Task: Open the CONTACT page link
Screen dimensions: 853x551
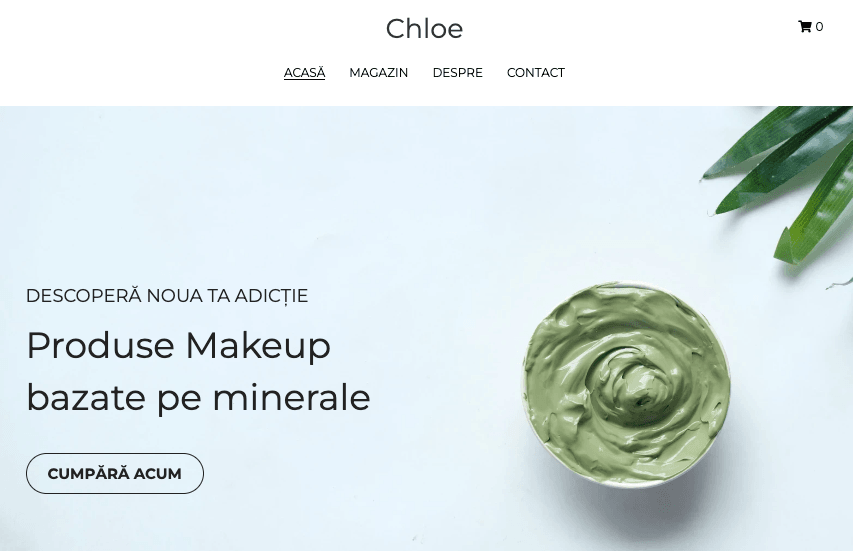Action: 536,73
